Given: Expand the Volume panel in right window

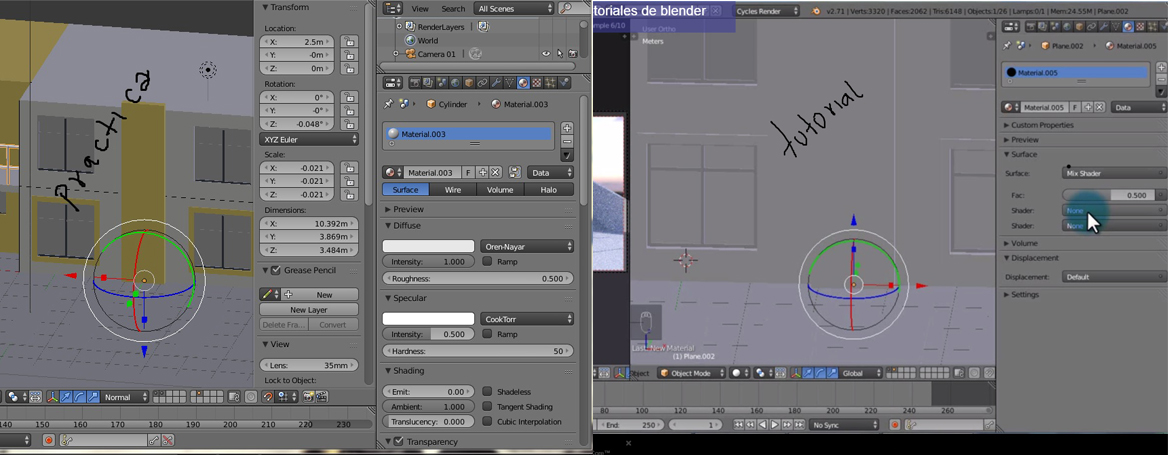Looking at the screenshot, I should 1021,243.
